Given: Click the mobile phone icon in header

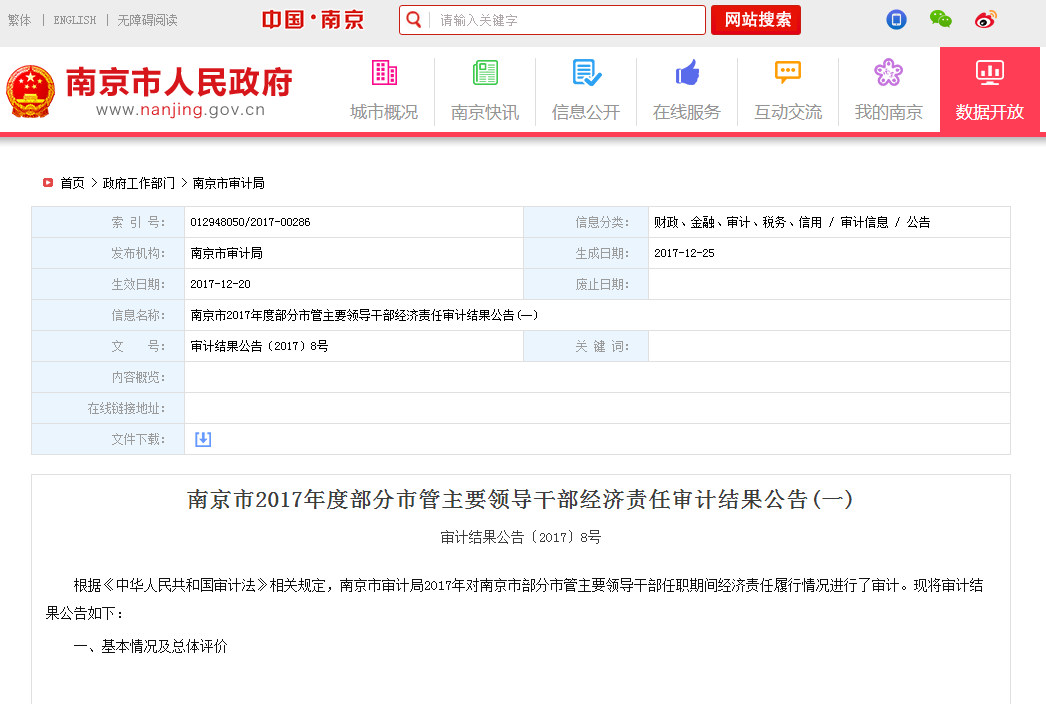Looking at the screenshot, I should 897,19.
